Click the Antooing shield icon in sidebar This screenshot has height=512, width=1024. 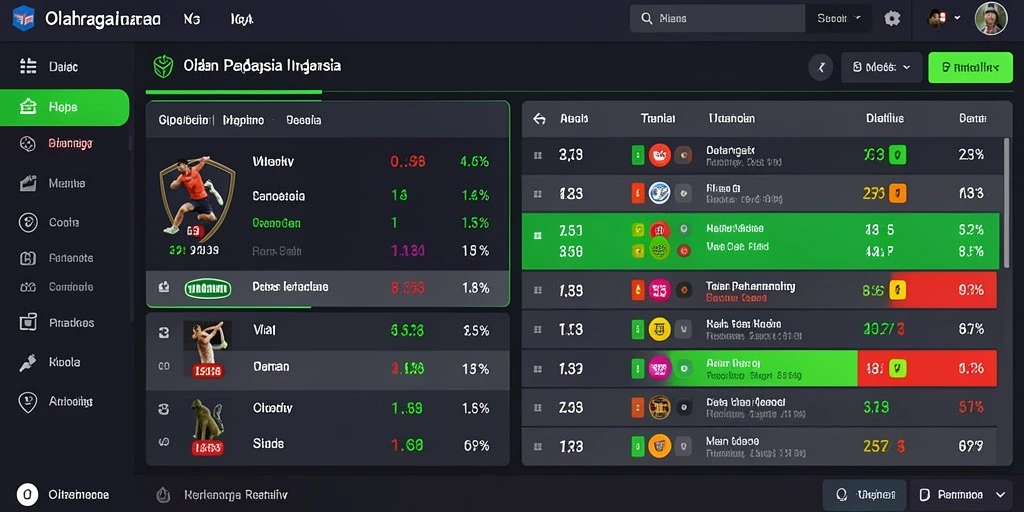click(x=27, y=402)
